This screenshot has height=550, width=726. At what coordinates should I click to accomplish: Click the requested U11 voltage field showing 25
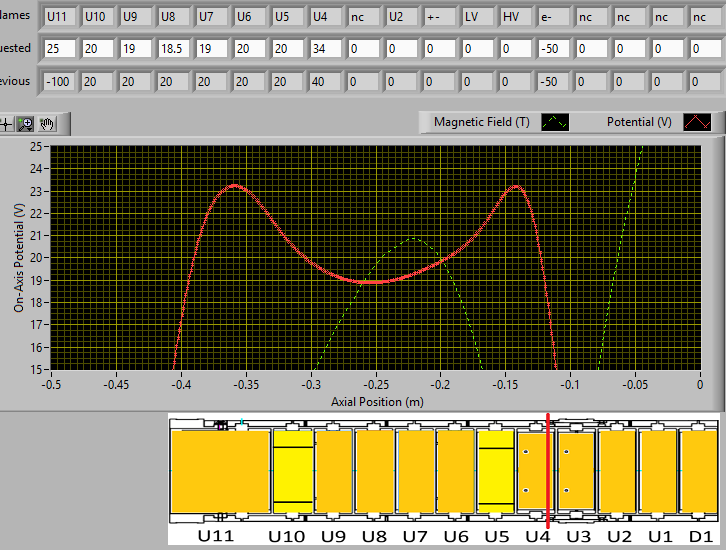click(x=59, y=49)
